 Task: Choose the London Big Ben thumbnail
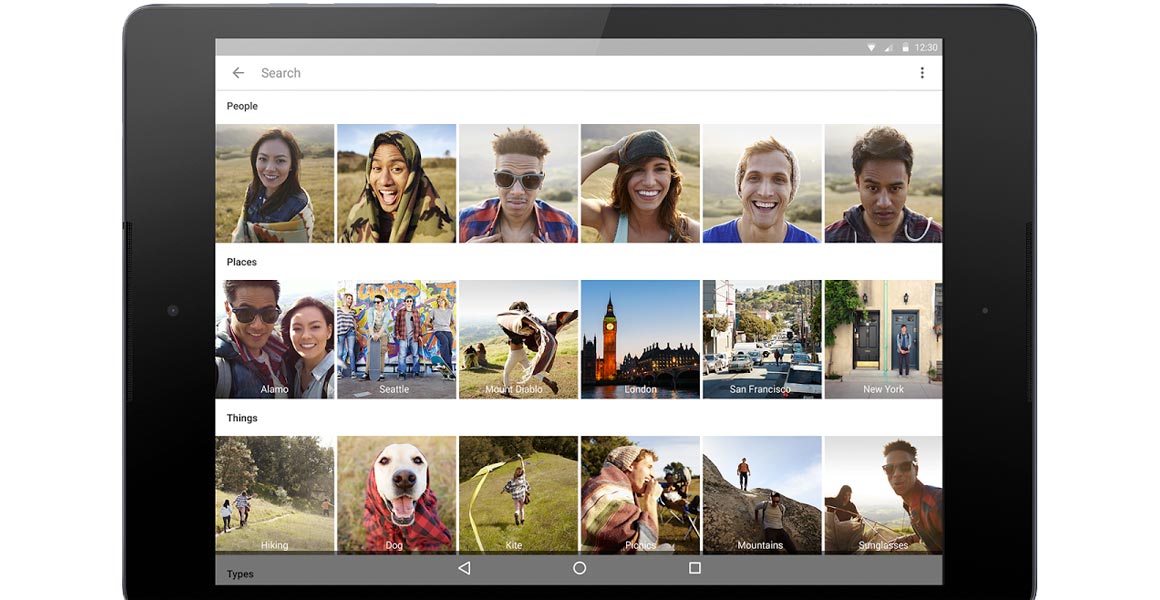pyautogui.click(x=640, y=339)
